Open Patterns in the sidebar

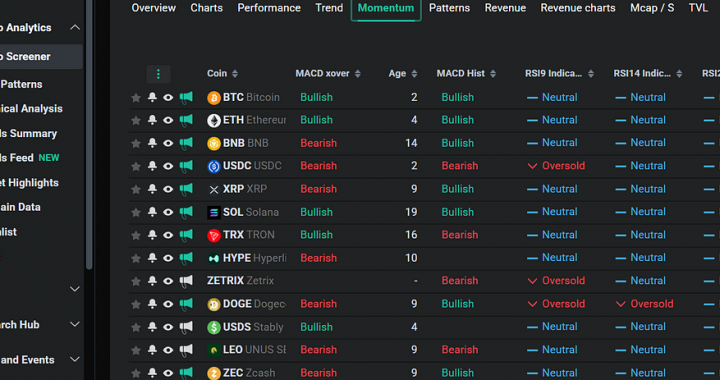click(x=22, y=84)
